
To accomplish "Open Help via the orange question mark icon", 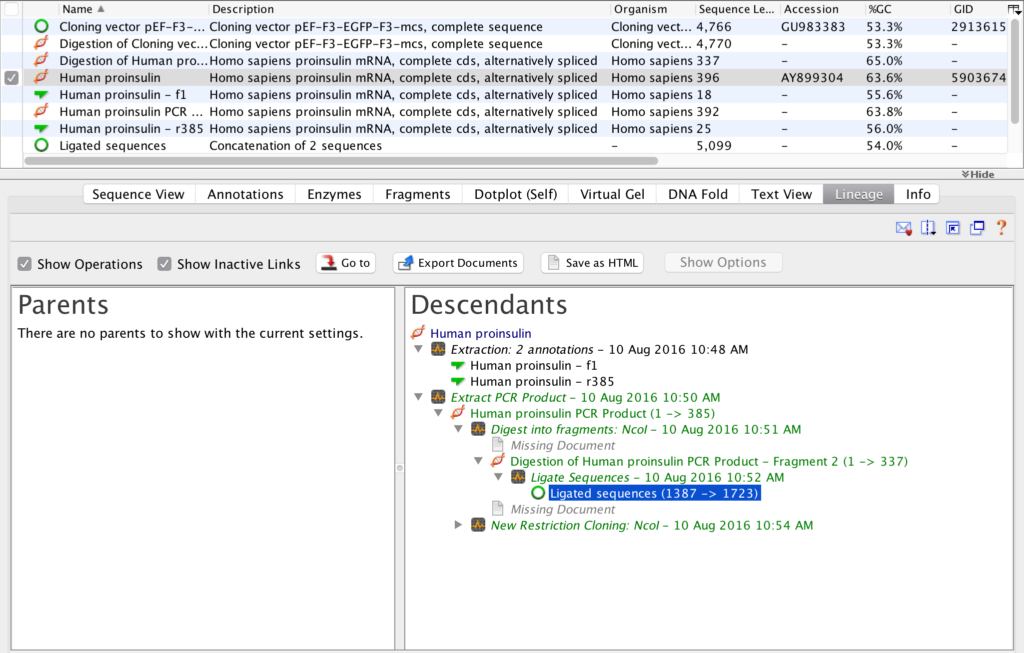I will click(1001, 228).
